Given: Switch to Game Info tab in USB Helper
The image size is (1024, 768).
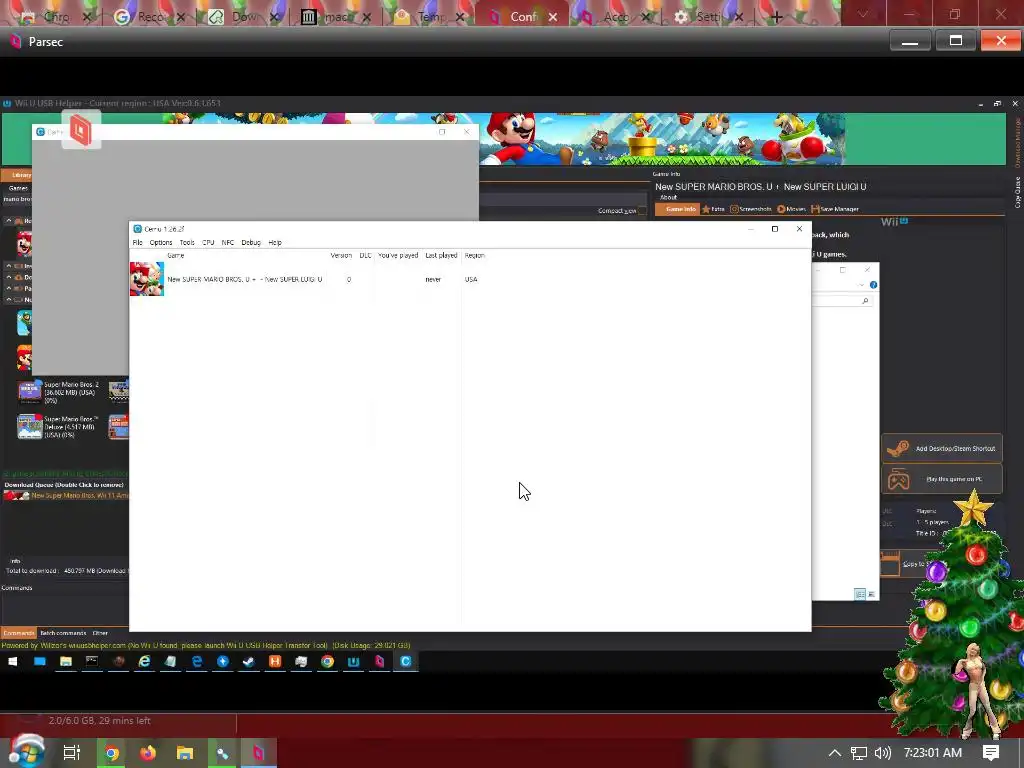Looking at the screenshot, I should pos(677,209).
